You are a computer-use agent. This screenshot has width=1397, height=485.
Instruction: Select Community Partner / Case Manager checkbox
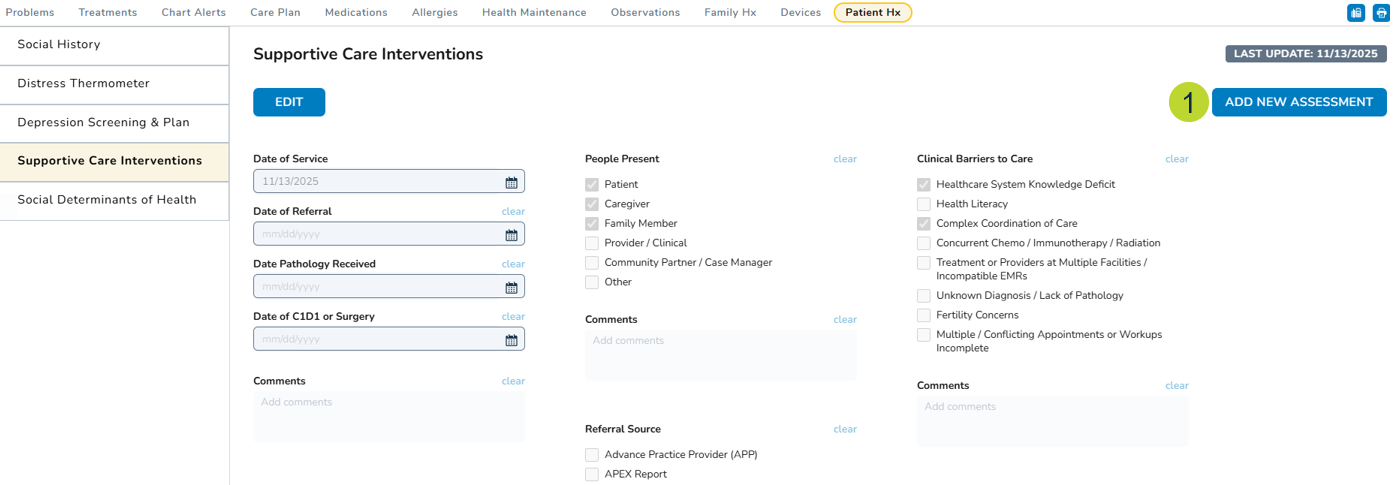pyautogui.click(x=592, y=263)
